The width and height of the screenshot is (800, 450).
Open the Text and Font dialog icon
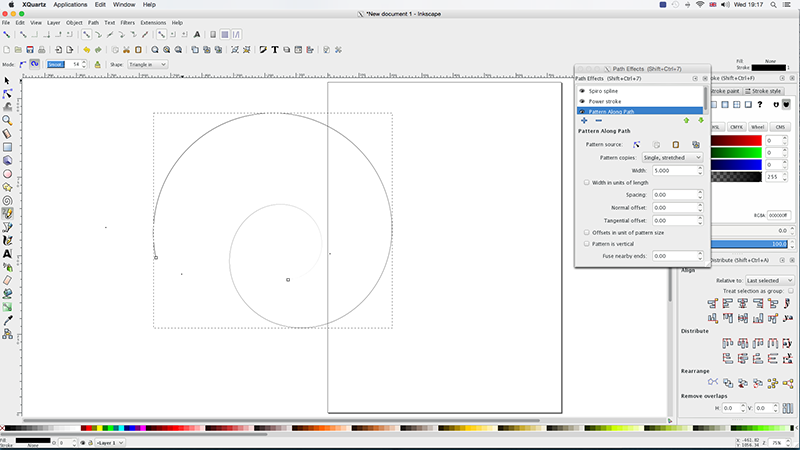pos(274,50)
